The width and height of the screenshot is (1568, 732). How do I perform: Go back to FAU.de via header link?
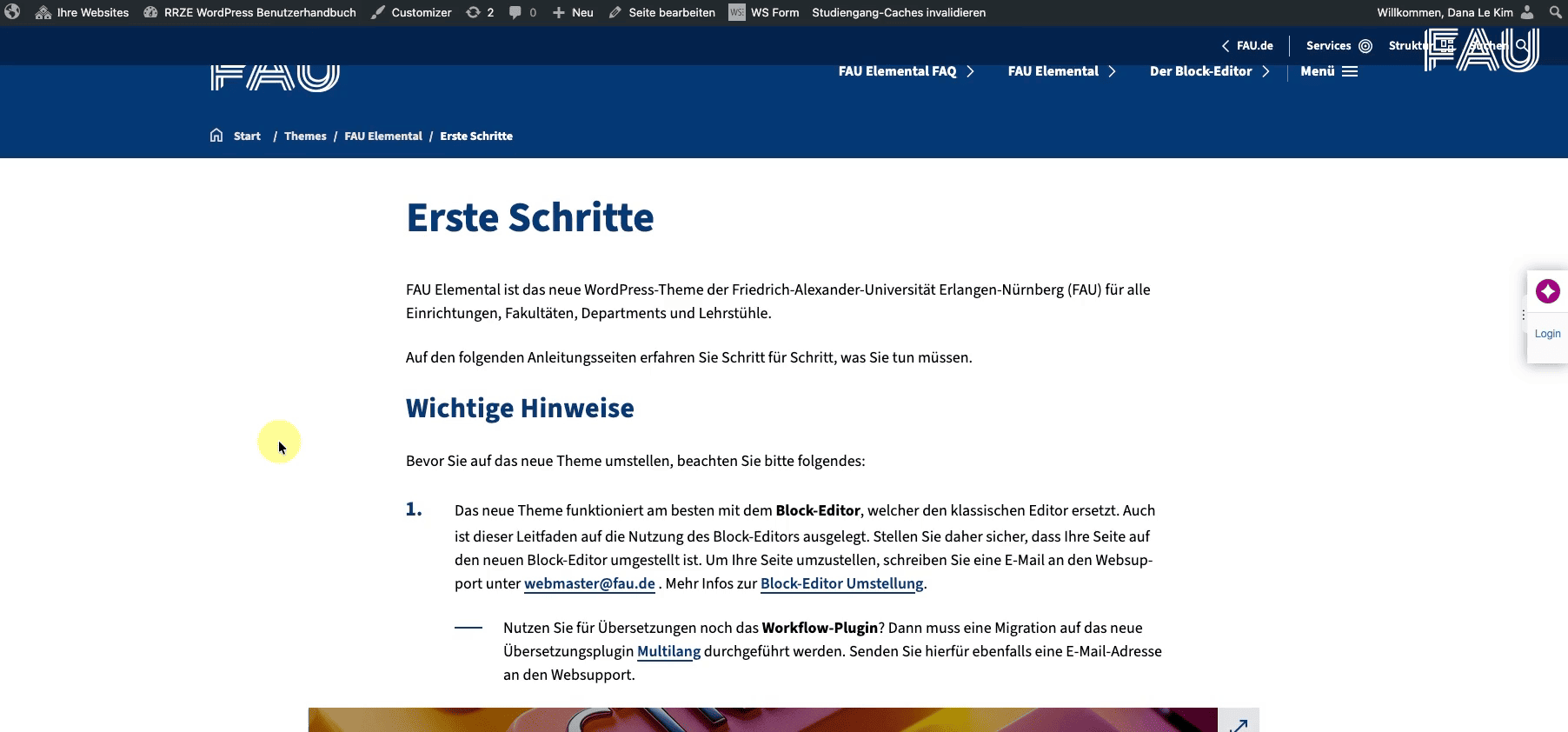point(1247,45)
